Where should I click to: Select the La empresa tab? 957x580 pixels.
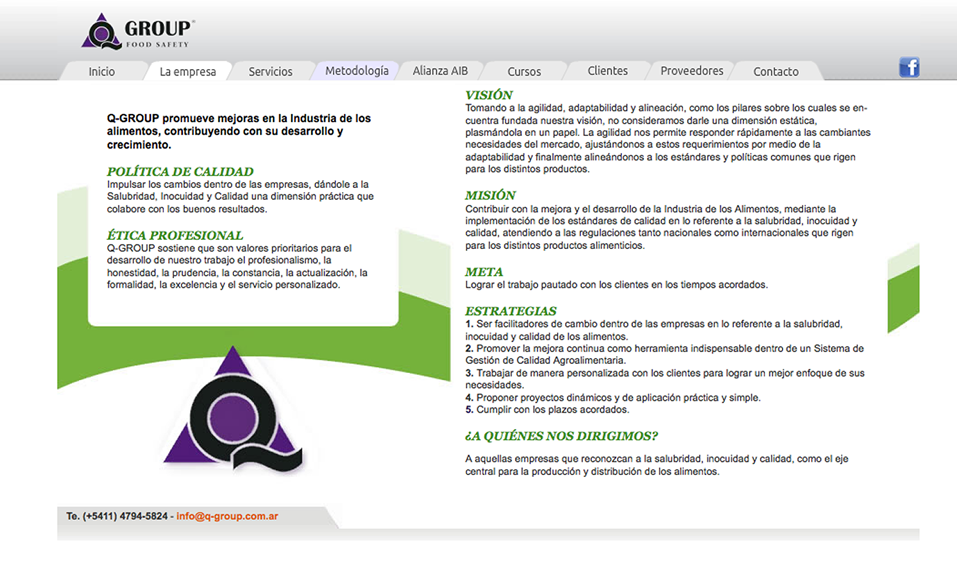pos(187,71)
